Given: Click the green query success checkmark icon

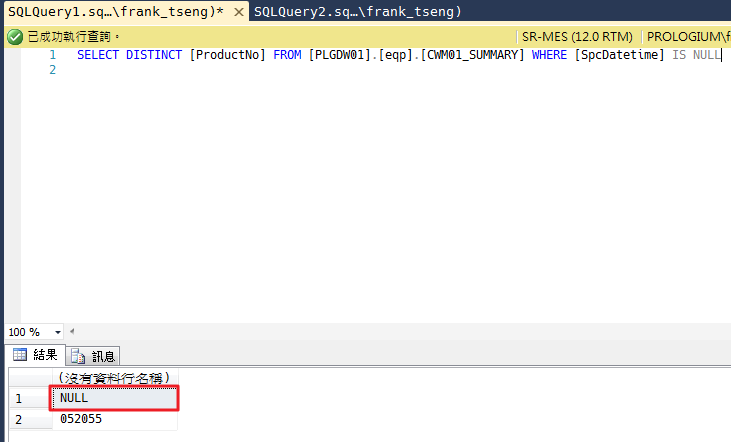Looking at the screenshot, I should (x=14, y=35).
